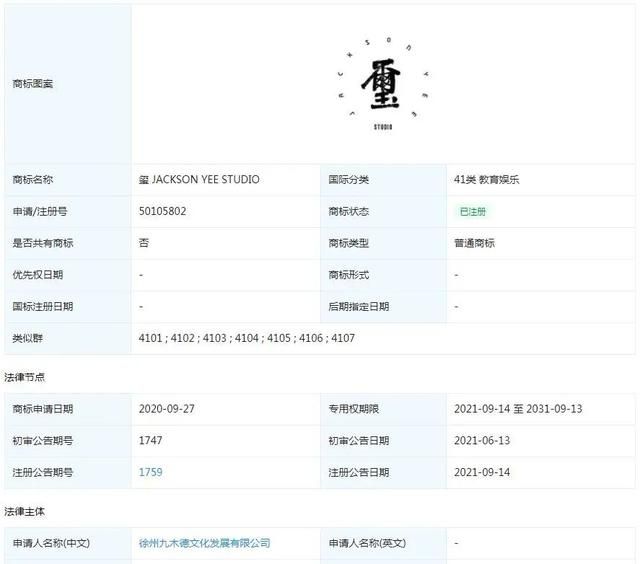Click the trademark type value 普通商标
Image resolution: width=640 pixels, height=564 pixels.
pyautogui.click(x=474, y=243)
